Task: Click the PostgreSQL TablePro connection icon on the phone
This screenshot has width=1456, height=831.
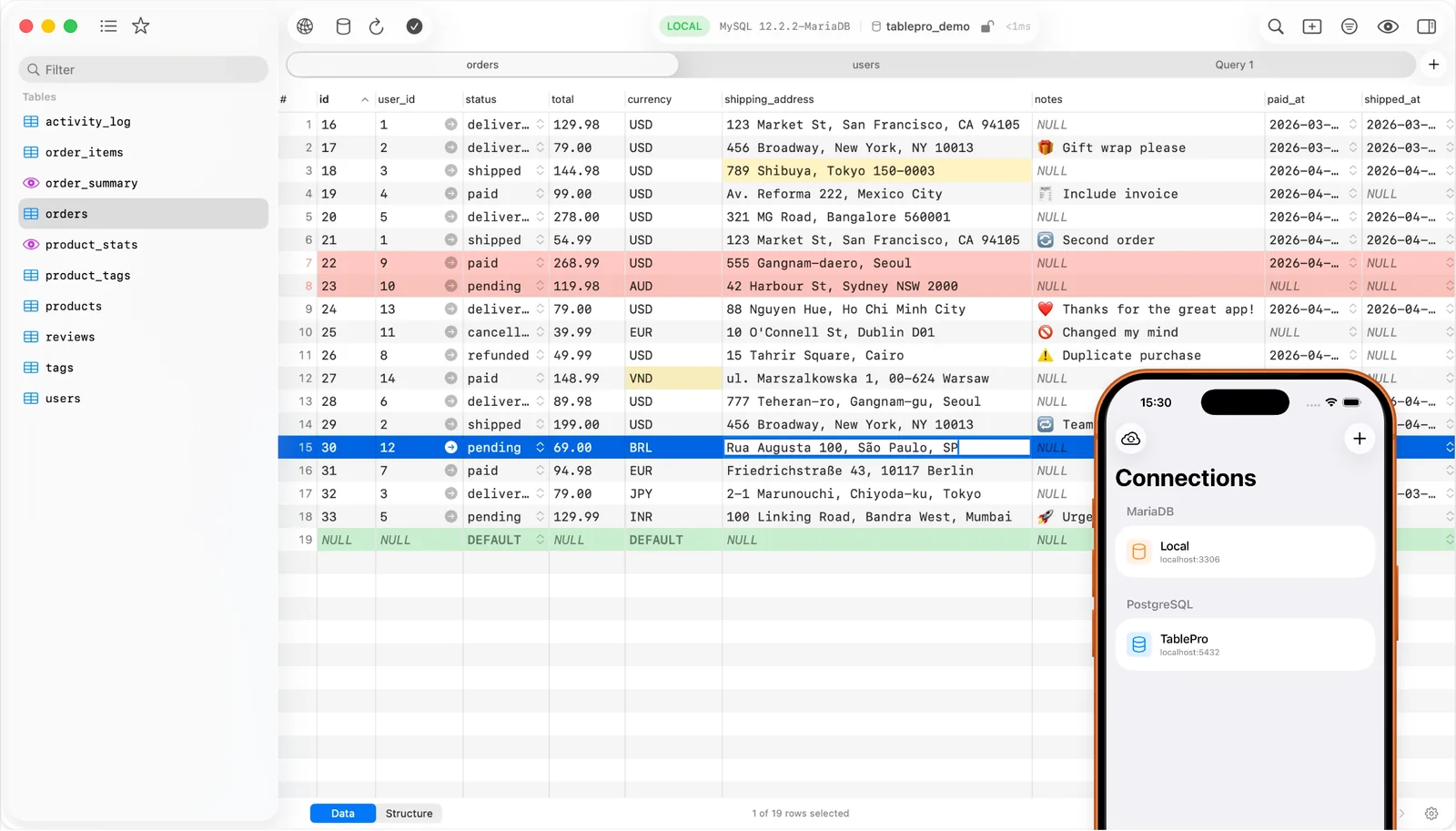Action: [1138, 644]
